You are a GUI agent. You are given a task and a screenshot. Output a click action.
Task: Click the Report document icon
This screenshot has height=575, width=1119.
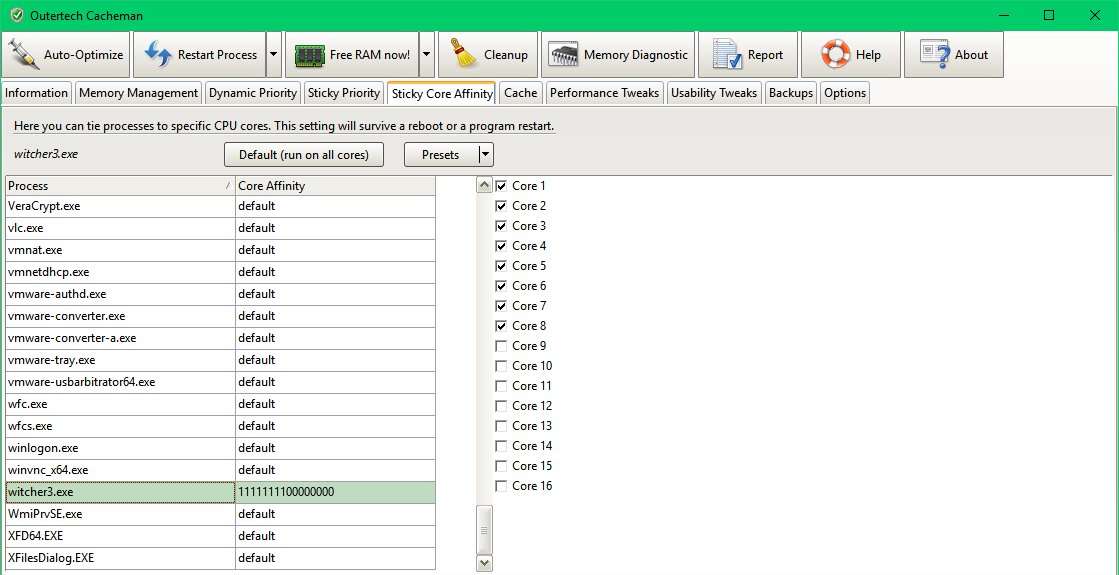click(x=728, y=55)
